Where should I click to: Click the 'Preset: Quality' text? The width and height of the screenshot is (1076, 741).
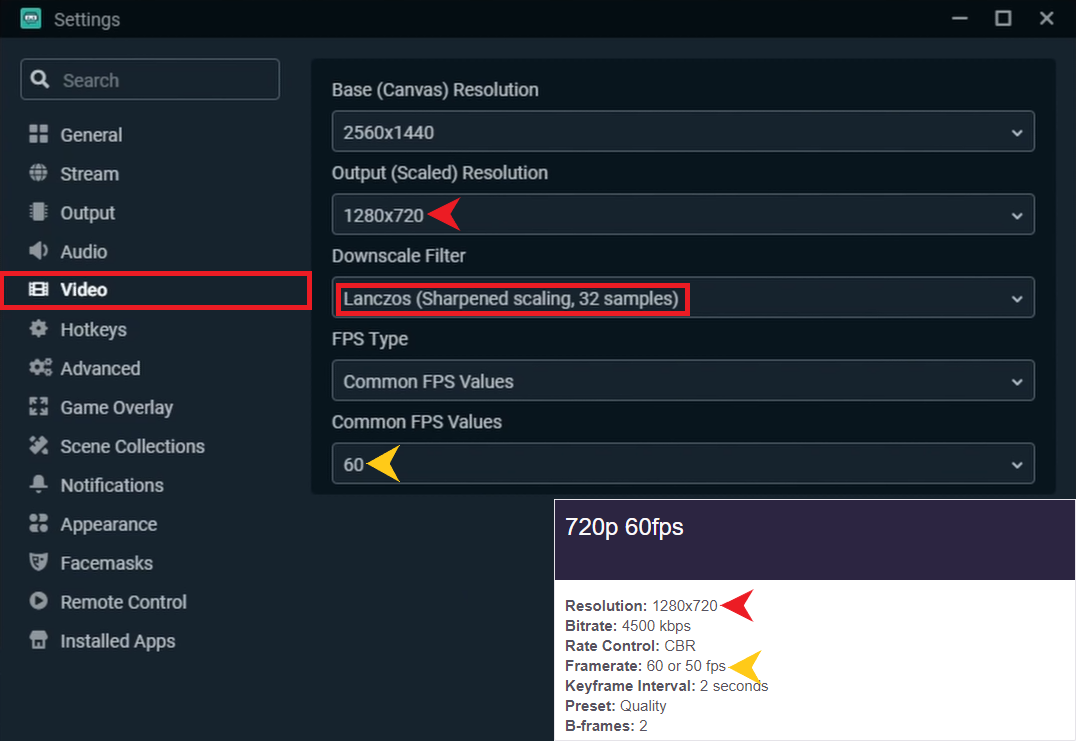[616, 705]
